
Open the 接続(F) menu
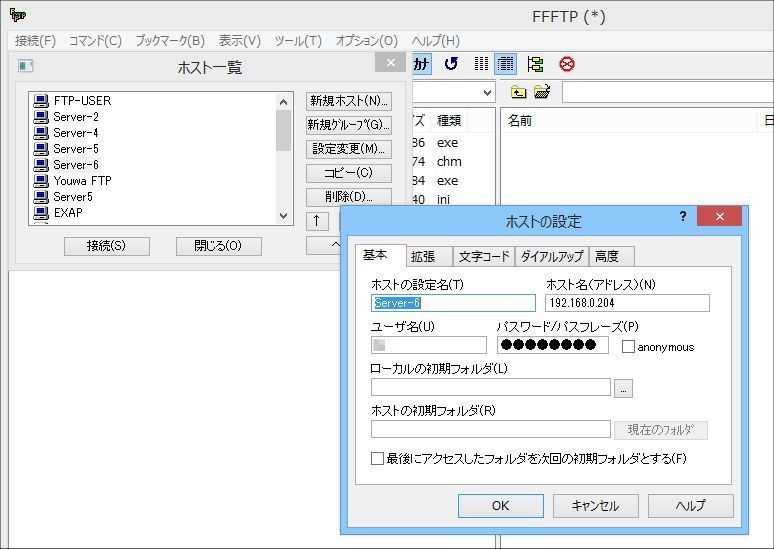click(35, 40)
